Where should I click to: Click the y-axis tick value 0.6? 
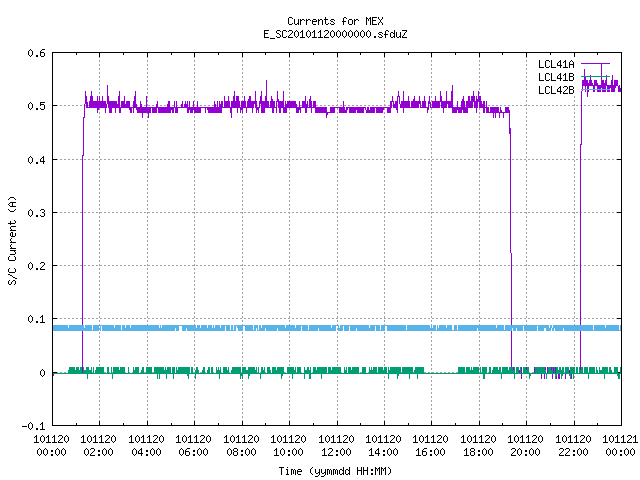coord(36,53)
